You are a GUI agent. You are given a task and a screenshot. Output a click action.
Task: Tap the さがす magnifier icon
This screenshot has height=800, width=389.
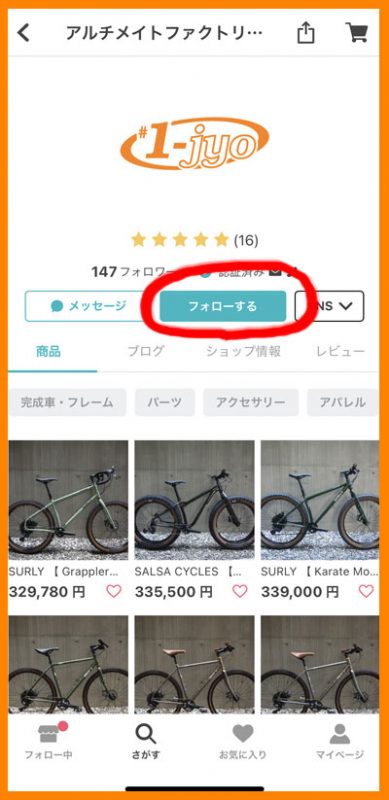point(145,733)
